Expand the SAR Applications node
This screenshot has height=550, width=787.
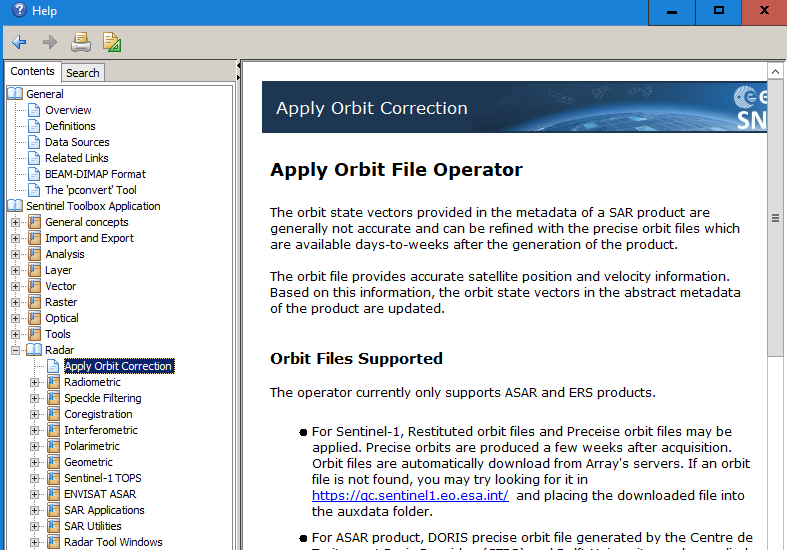(x=35, y=510)
